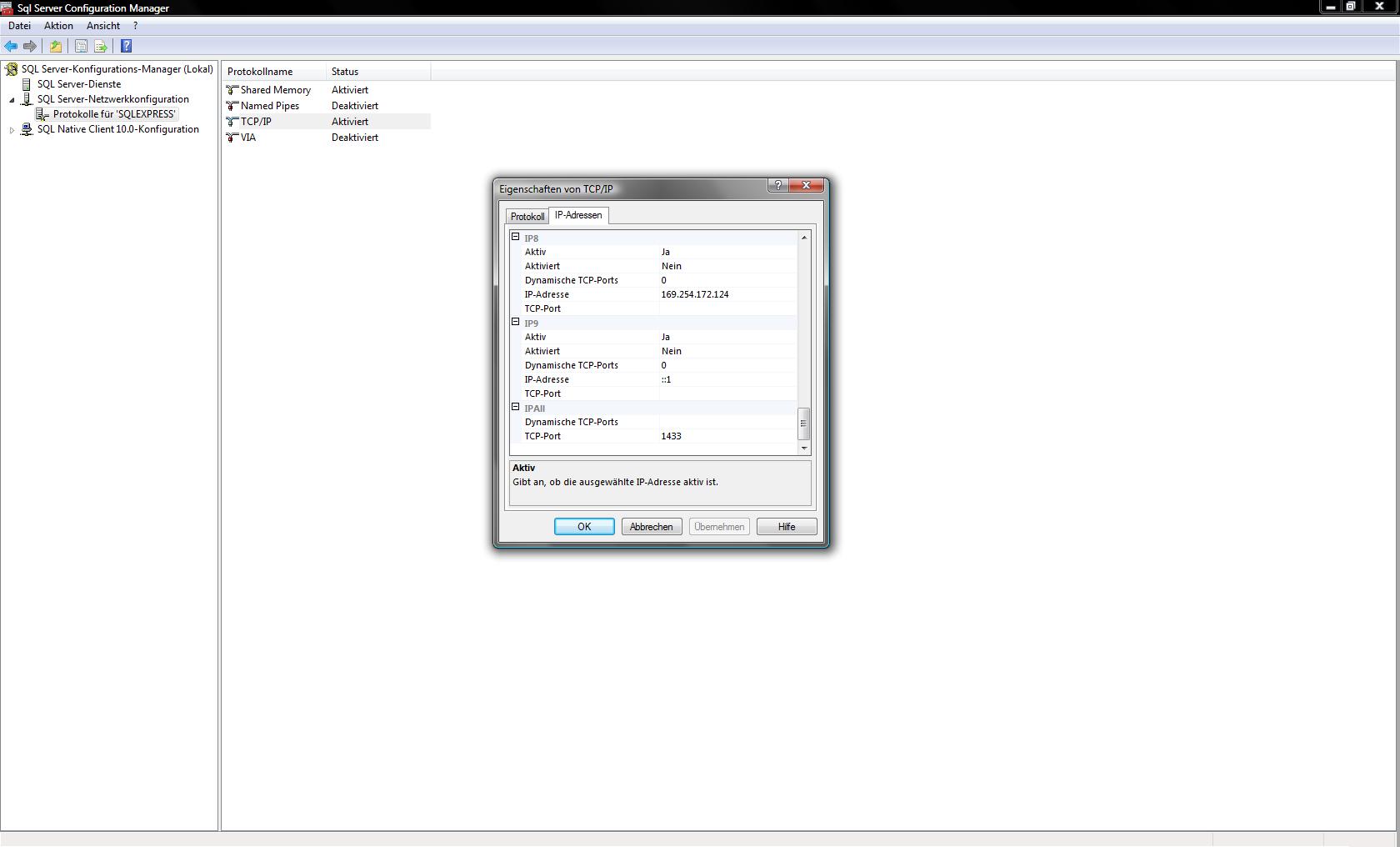Collapse the SQL Server-Netzwerkkonfiguration tree node
Image resolution: width=1400 pixels, height=847 pixels.
point(12,100)
